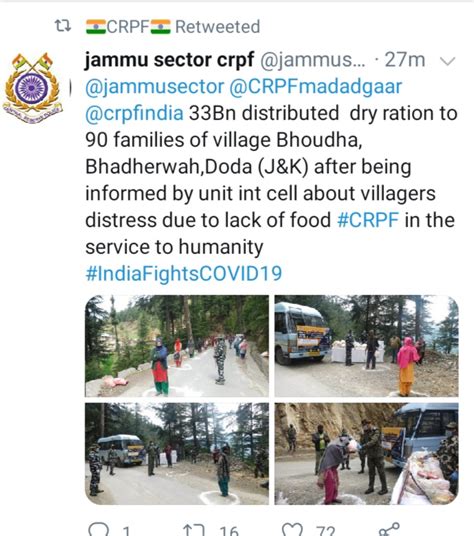Open the @crpfindia mention link
Screen dimensions: 474x536
[x=134, y=113]
